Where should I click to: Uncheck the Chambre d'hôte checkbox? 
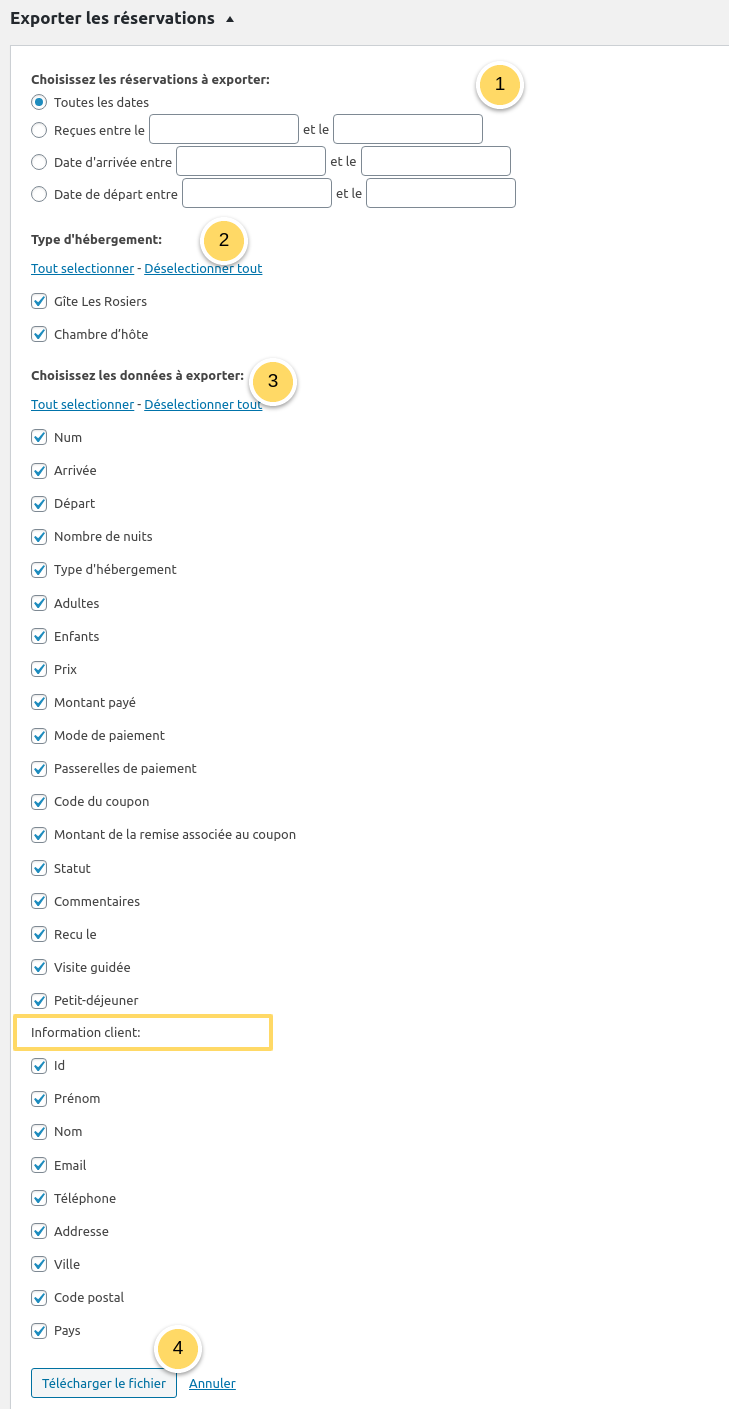click(39, 335)
